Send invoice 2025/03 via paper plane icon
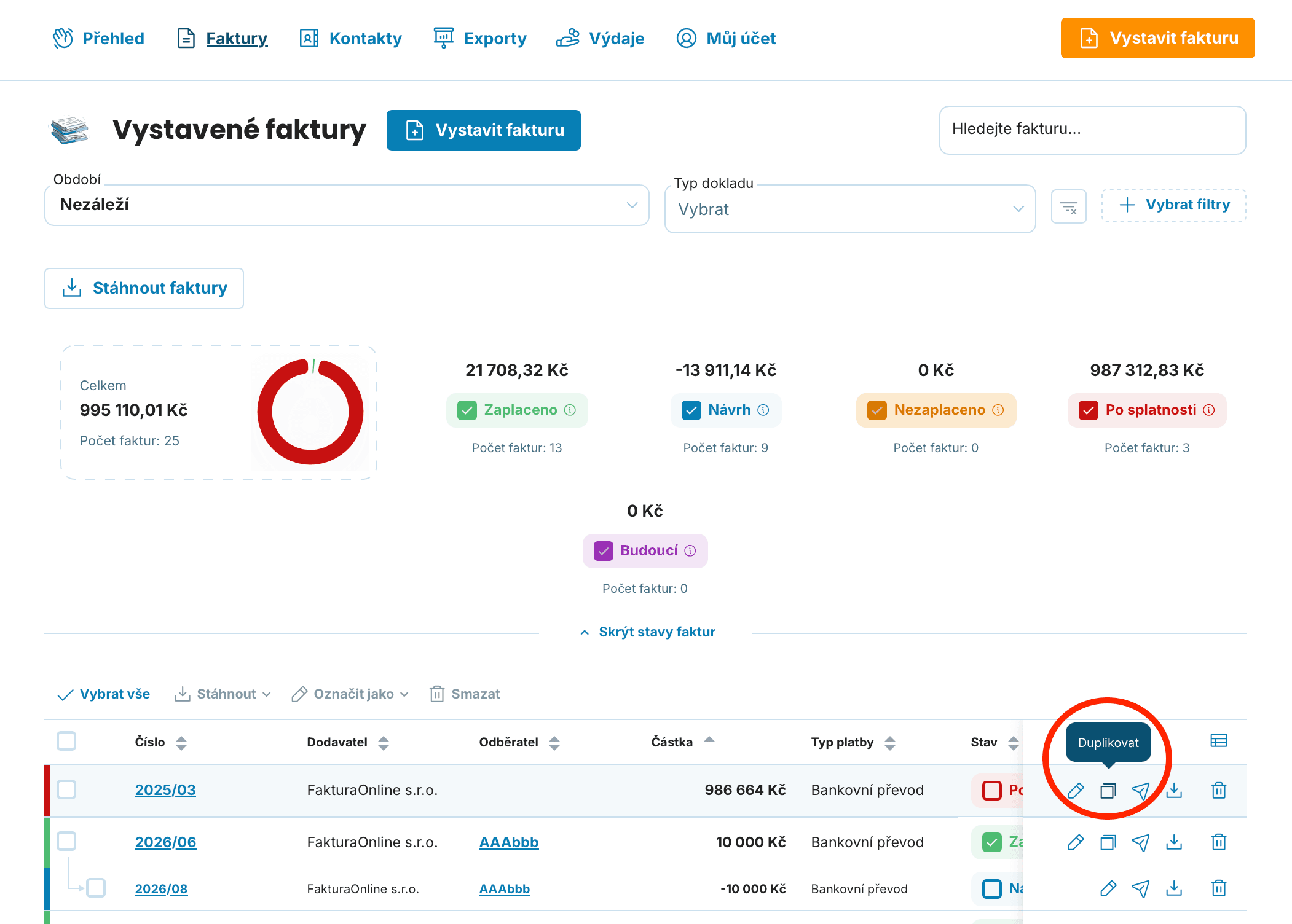The width and height of the screenshot is (1292, 924). pos(1141,790)
